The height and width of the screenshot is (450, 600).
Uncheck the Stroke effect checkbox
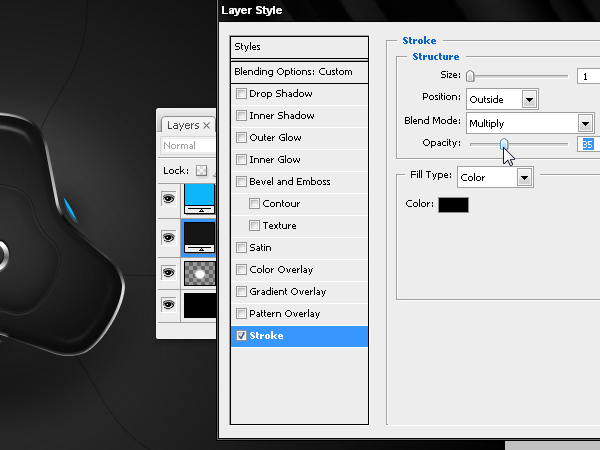[x=241, y=336]
